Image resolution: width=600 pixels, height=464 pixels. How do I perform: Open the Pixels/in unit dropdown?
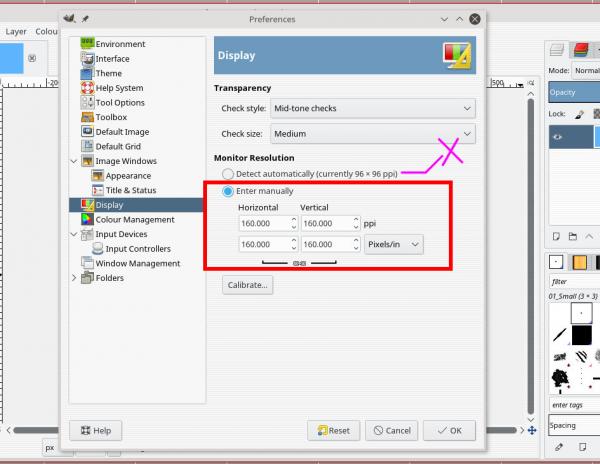click(x=394, y=244)
